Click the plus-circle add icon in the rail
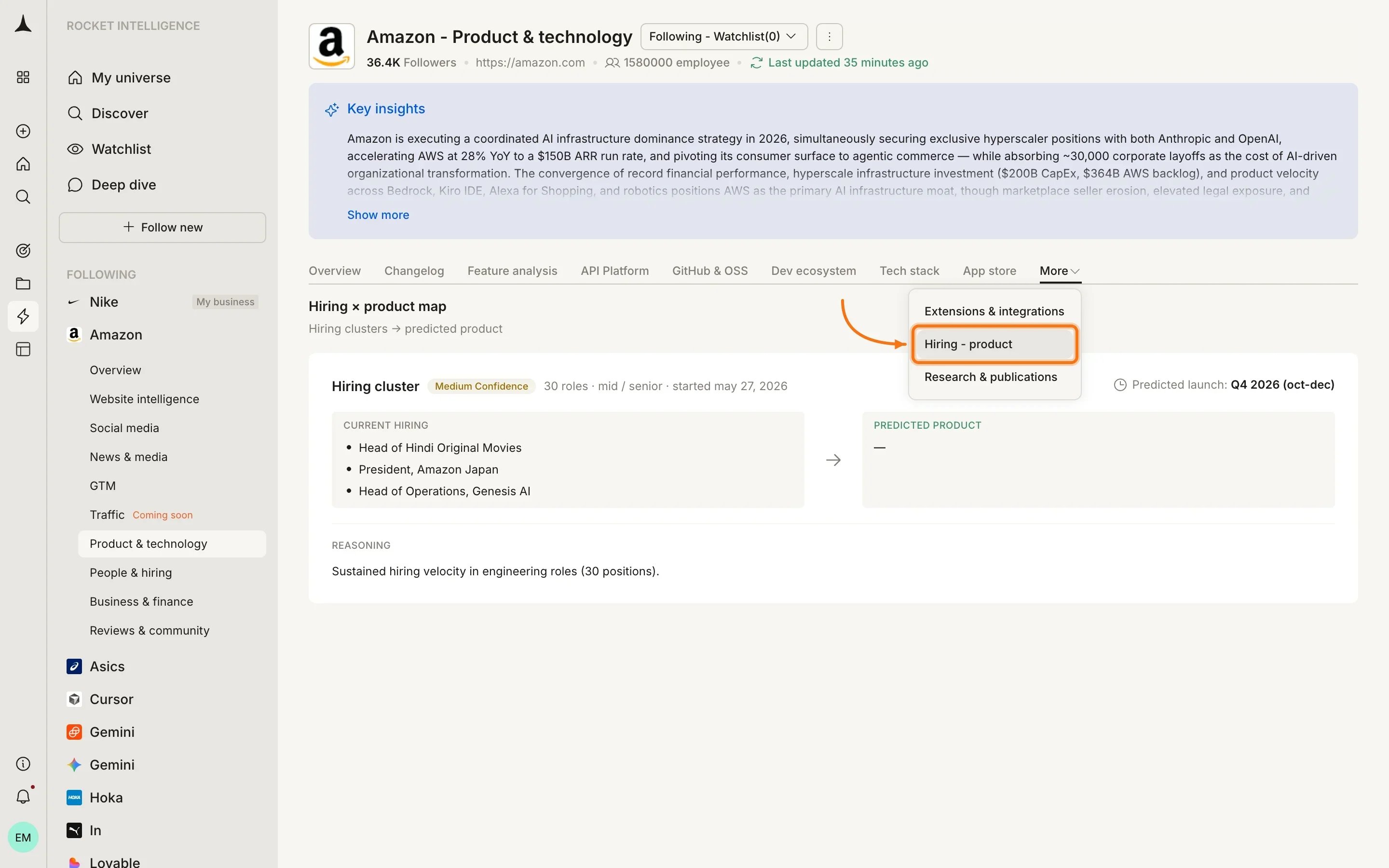The image size is (1389, 868). pyautogui.click(x=23, y=132)
